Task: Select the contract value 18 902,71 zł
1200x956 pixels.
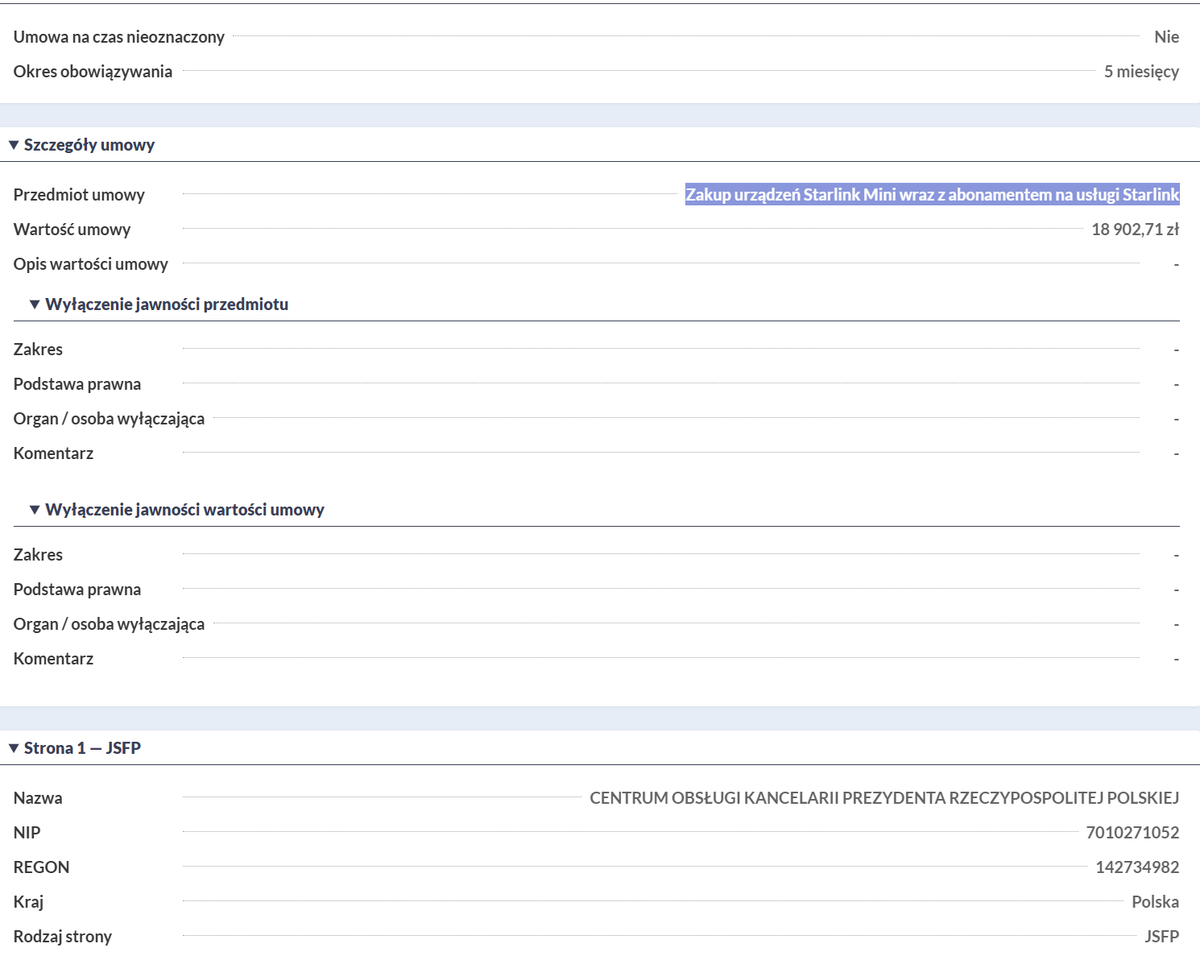Action: [x=1135, y=229]
